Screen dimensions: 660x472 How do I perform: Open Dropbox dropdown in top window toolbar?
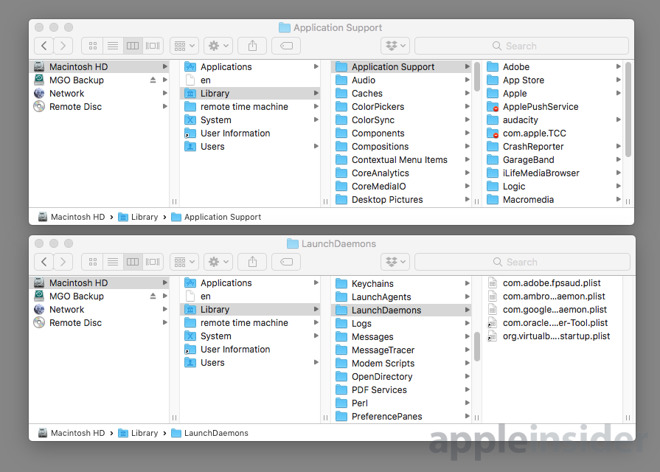pyautogui.click(x=395, y=45)
